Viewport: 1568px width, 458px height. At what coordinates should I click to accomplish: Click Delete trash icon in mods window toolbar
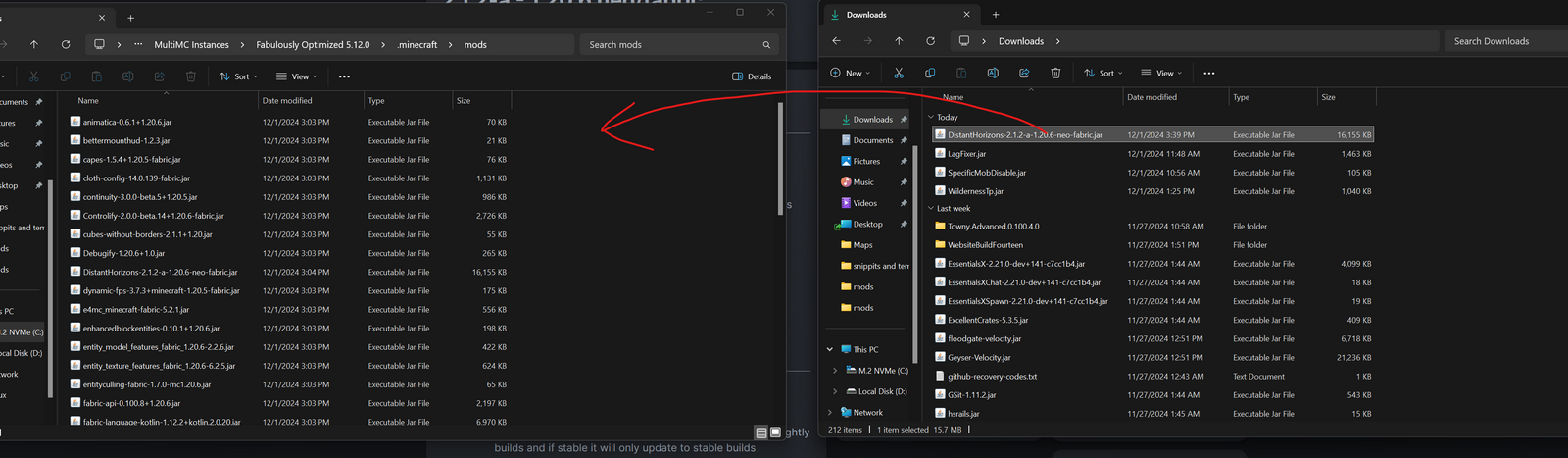[x=191, y=76]
